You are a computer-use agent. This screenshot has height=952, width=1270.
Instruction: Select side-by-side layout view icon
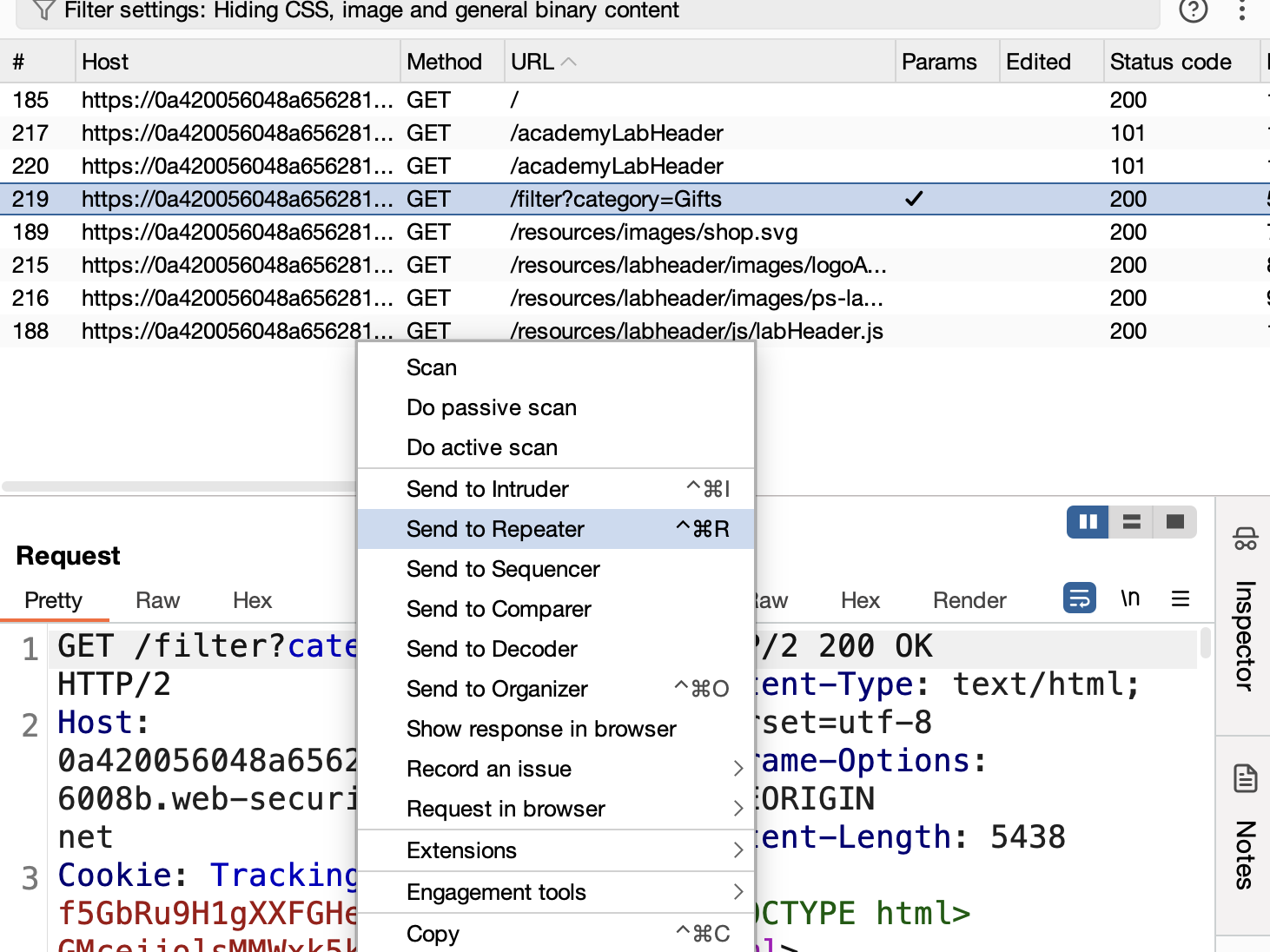pos(1088,522)
